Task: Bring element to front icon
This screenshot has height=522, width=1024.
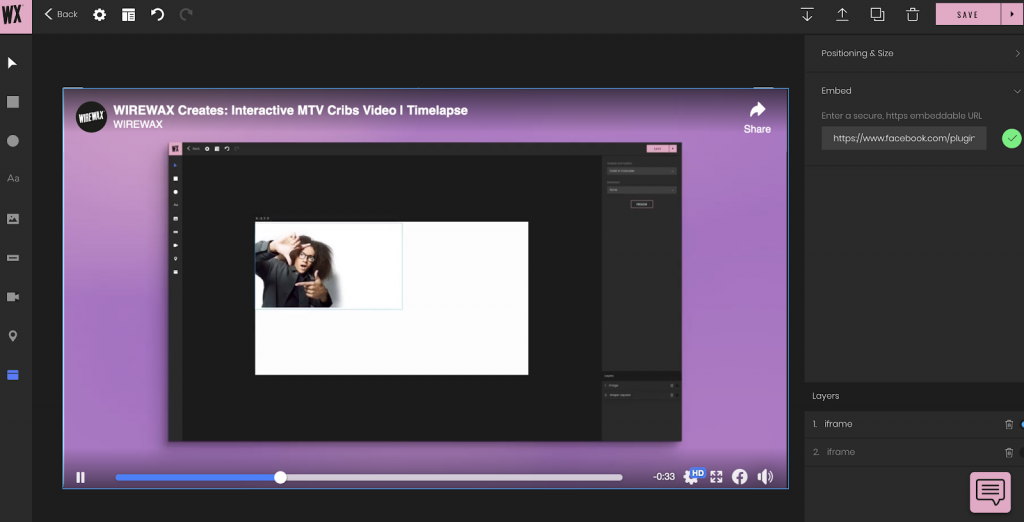Action: pyautogui.click(x=842, y=14)
